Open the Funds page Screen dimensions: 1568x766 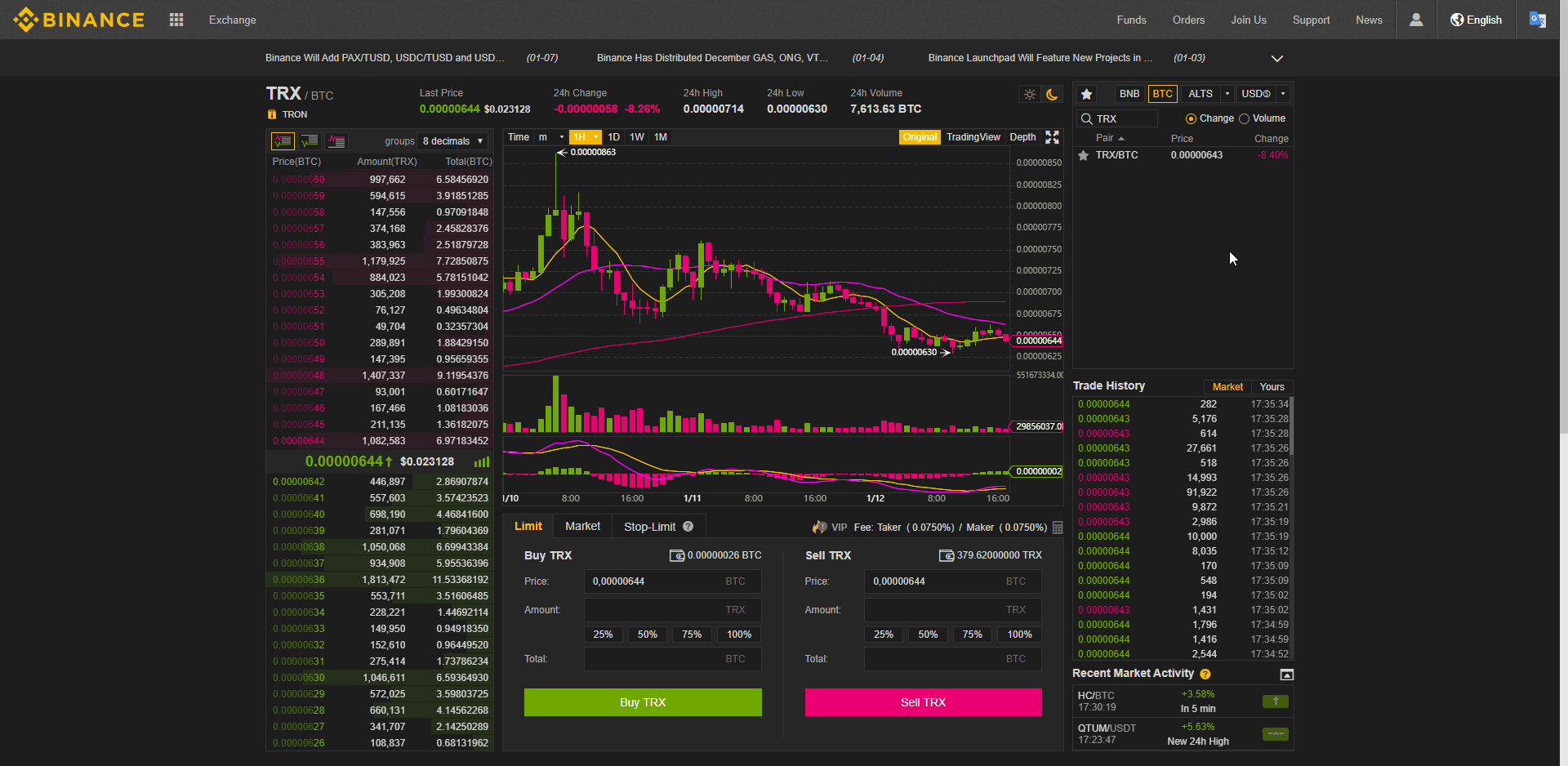click(x=1131, y=20)
